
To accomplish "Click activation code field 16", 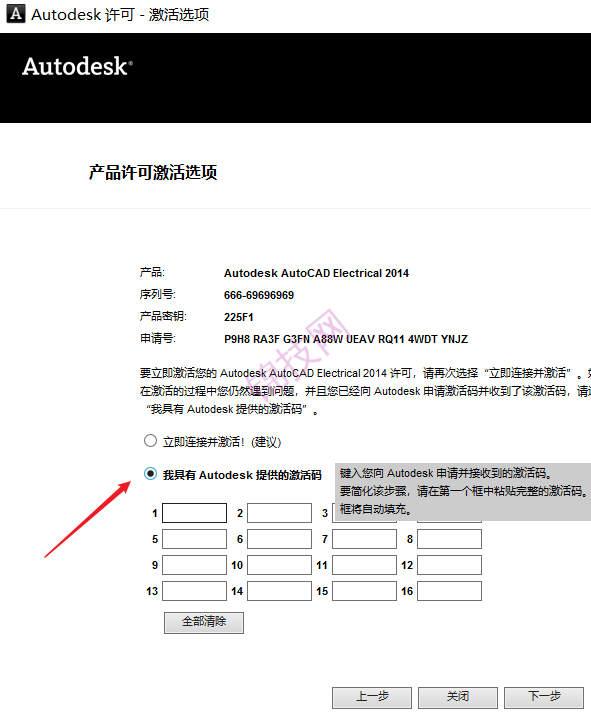I will point(449,591).
